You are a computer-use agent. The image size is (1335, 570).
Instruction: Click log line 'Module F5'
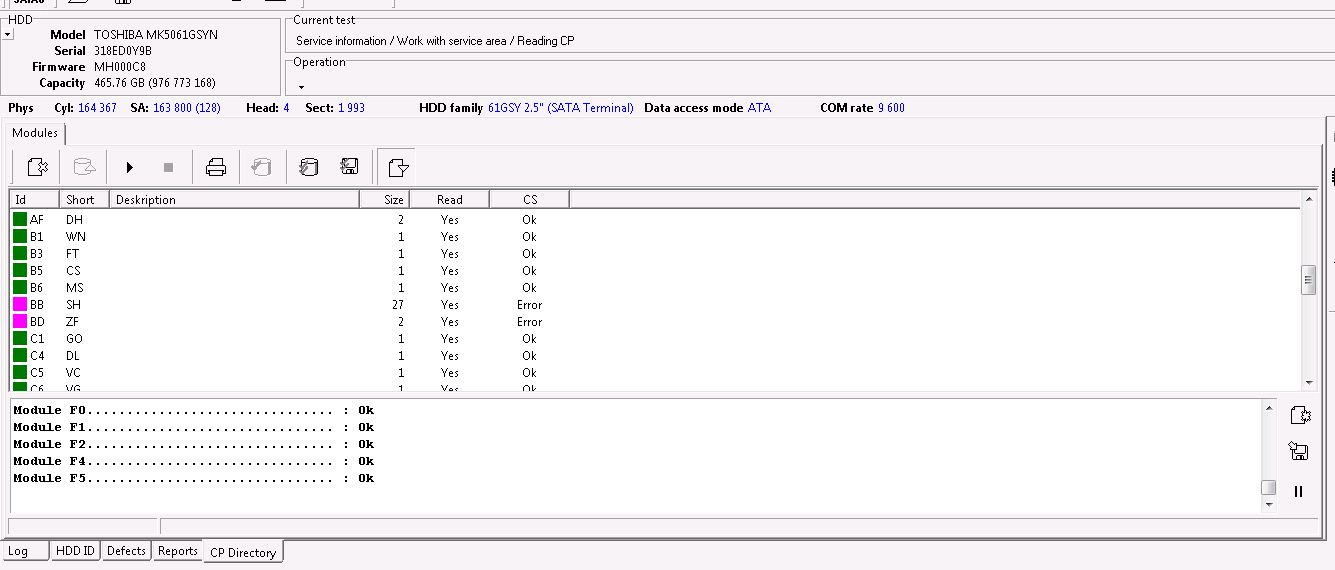click(x=193, y=478)
